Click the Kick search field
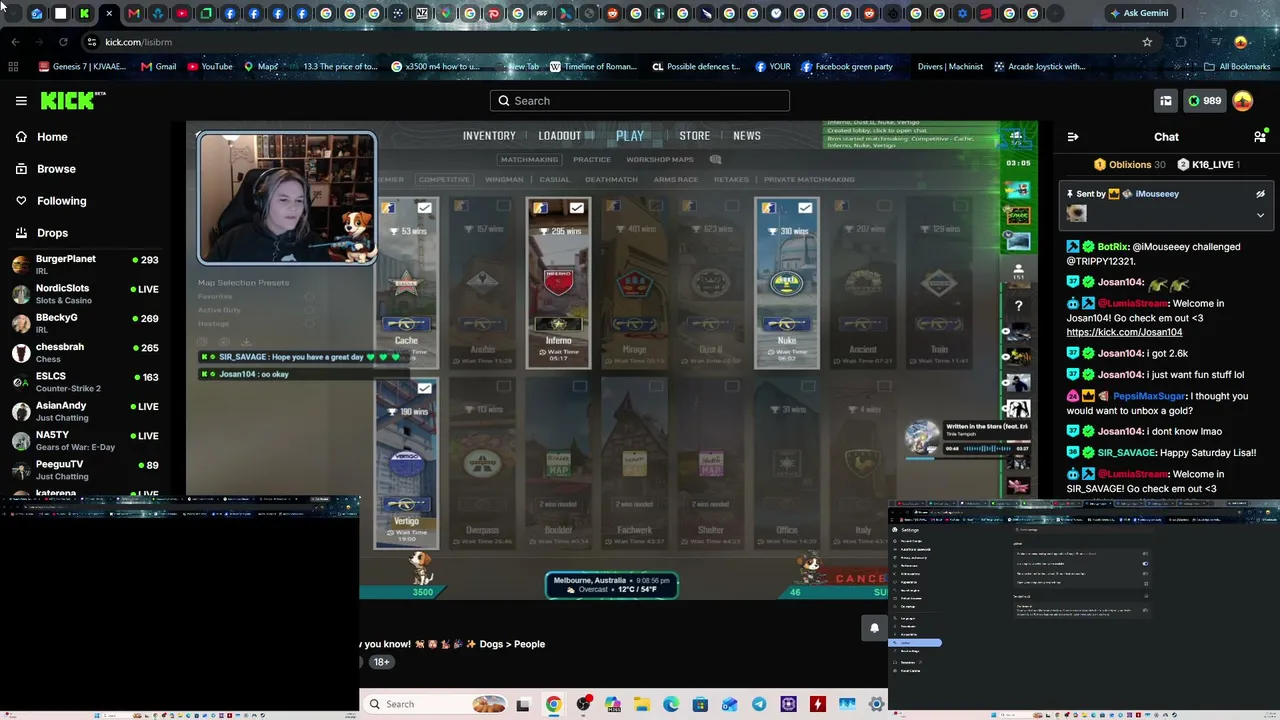This screenshot has width=1280, height=720. (x=640, y=101)
